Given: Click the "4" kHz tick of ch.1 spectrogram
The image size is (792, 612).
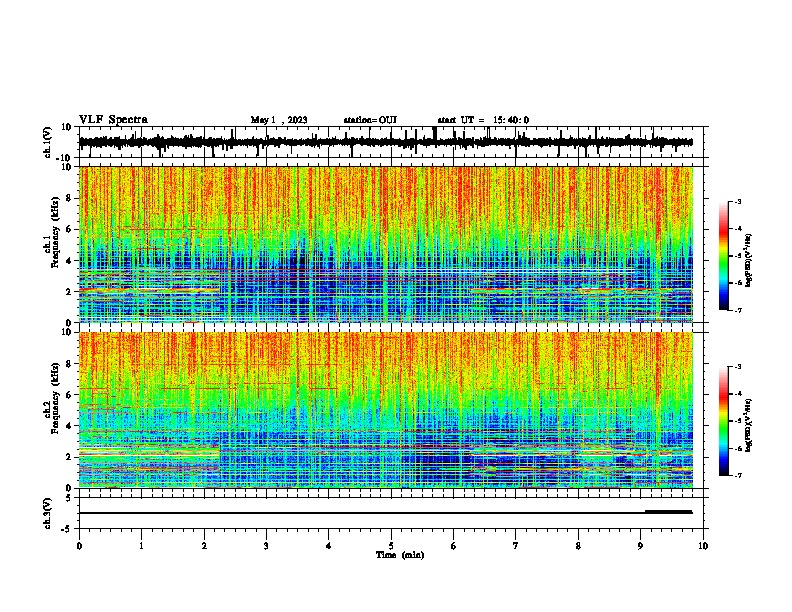Looking at the screenshot, I should coord(68,261).
